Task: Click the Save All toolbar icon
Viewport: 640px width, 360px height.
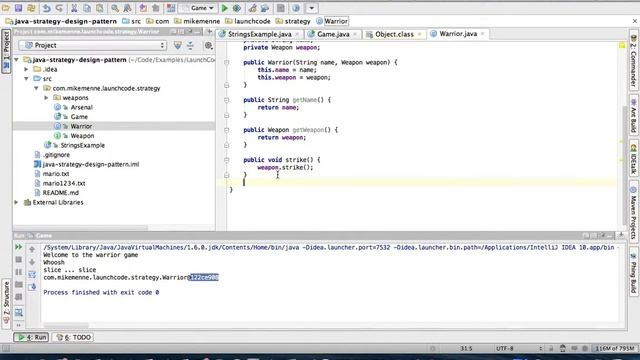Action: [18, 8]
